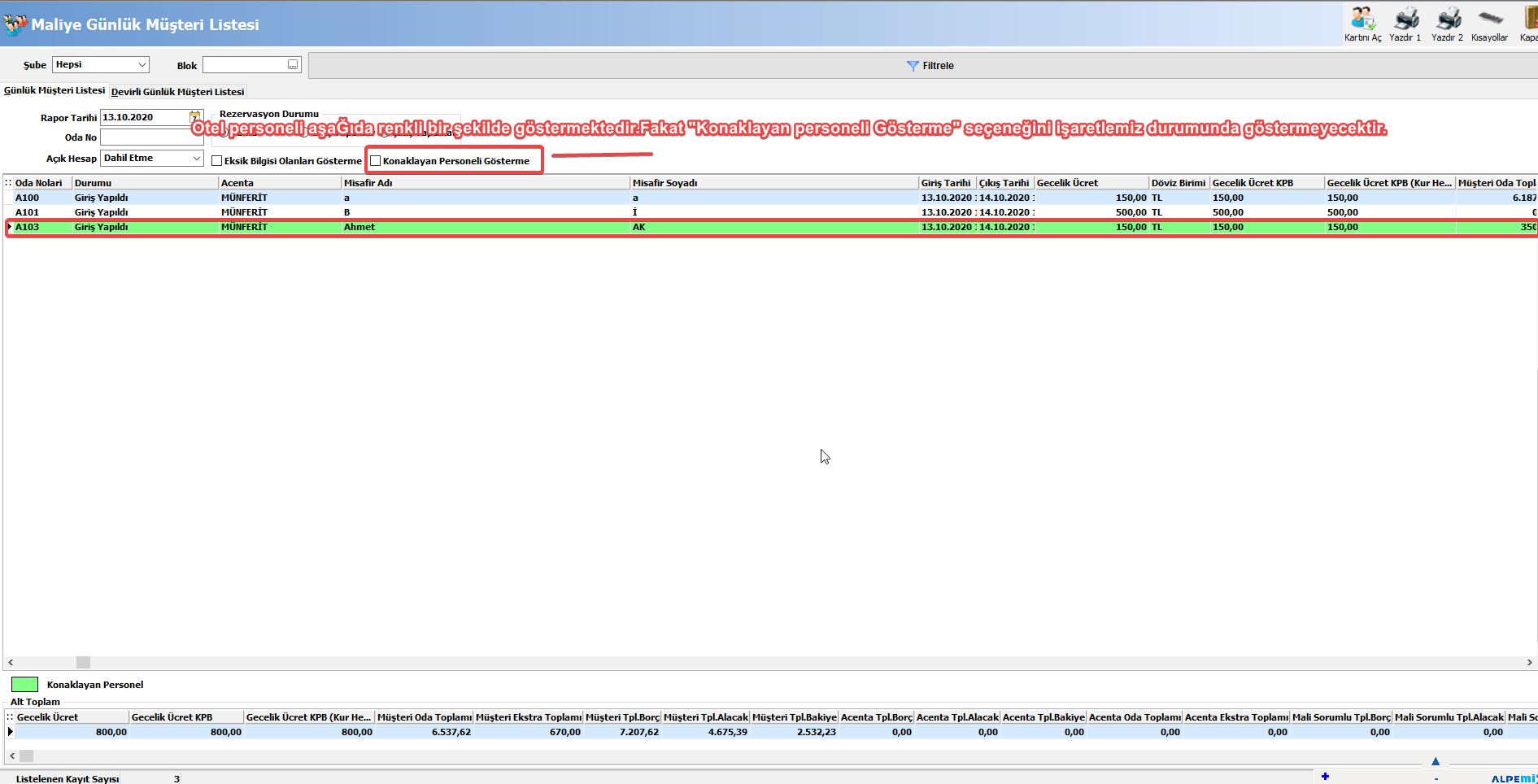Sort by Acenta column header
The height and width of the screenshot is (784, 1538).
tap(280, 183)
